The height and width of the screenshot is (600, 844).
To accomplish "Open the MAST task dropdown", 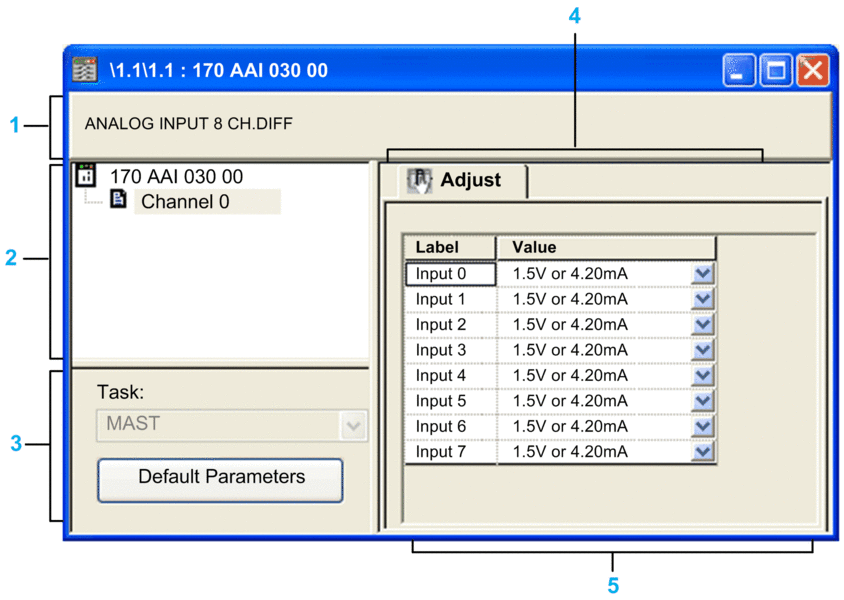I will (353, 426).
